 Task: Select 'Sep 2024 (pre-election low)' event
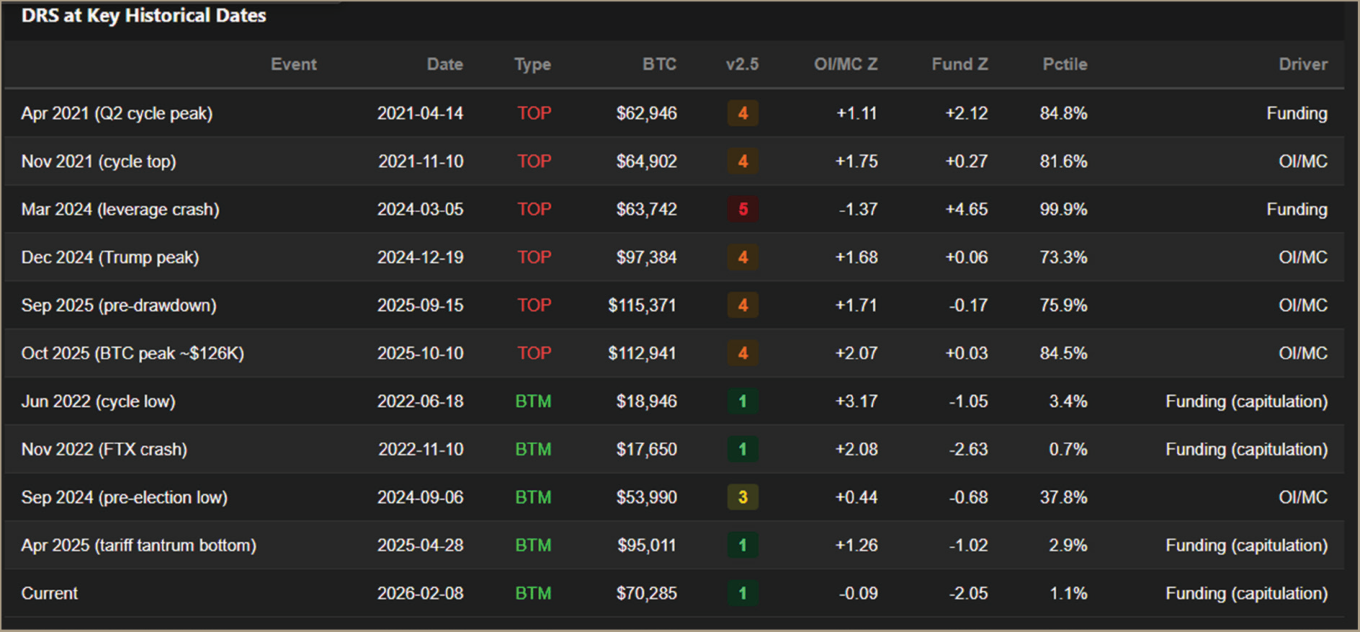(x=124, y=497)
